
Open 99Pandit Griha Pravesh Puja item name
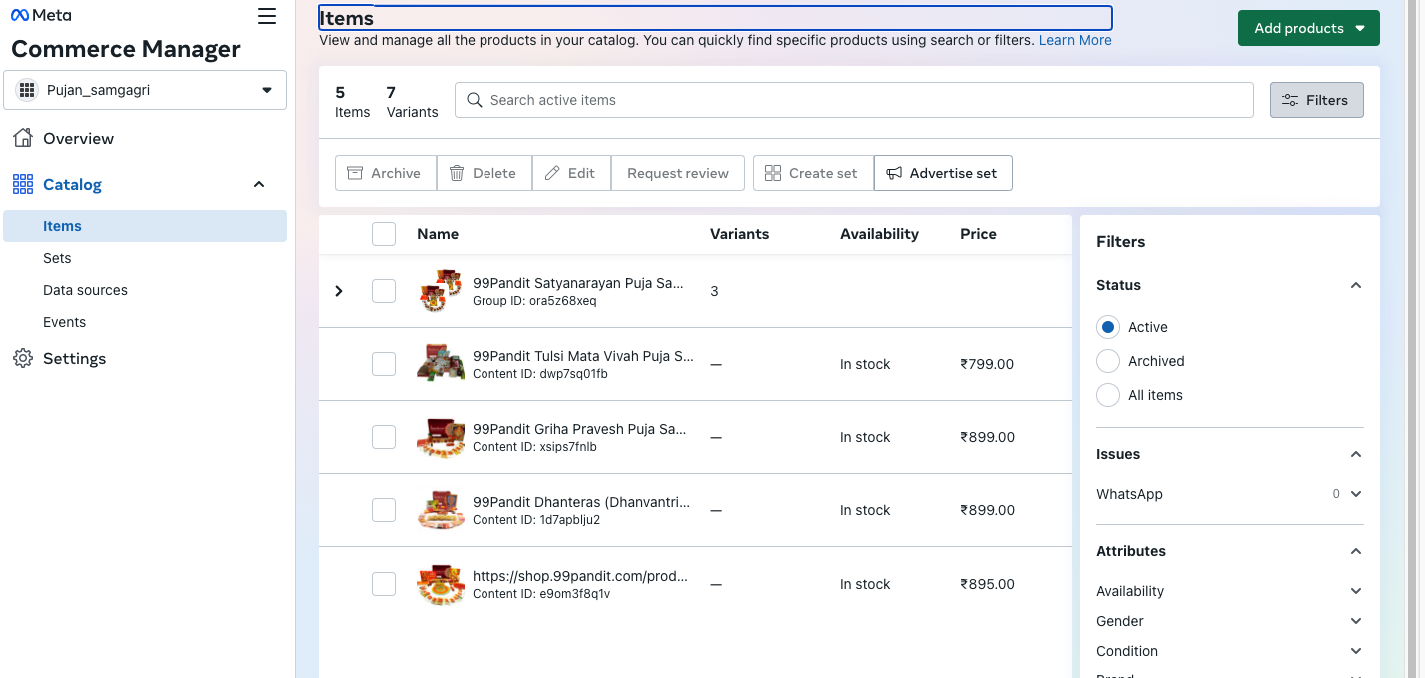(580, 429)
